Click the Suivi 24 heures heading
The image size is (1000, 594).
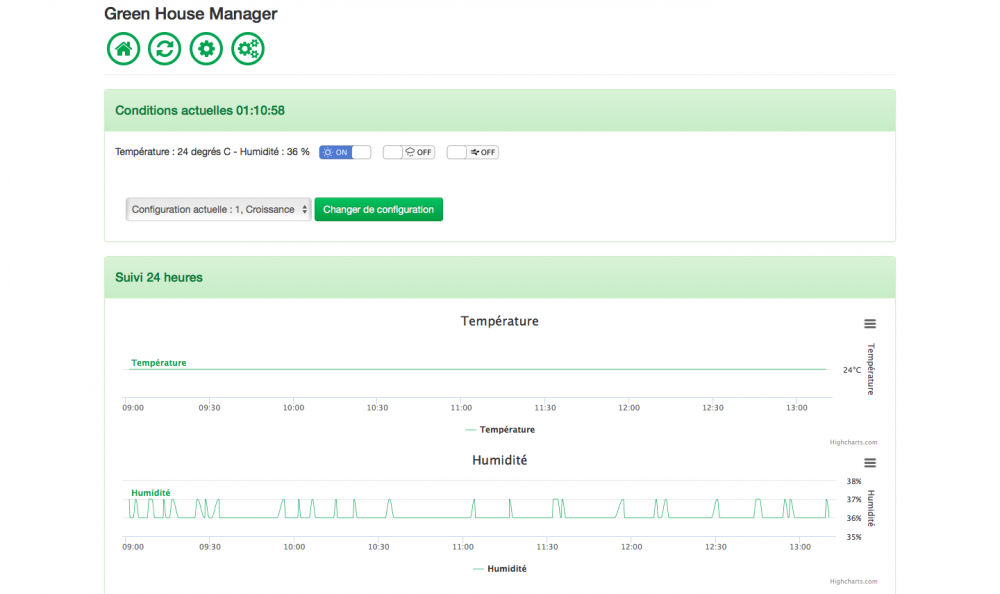pos(159,278)
